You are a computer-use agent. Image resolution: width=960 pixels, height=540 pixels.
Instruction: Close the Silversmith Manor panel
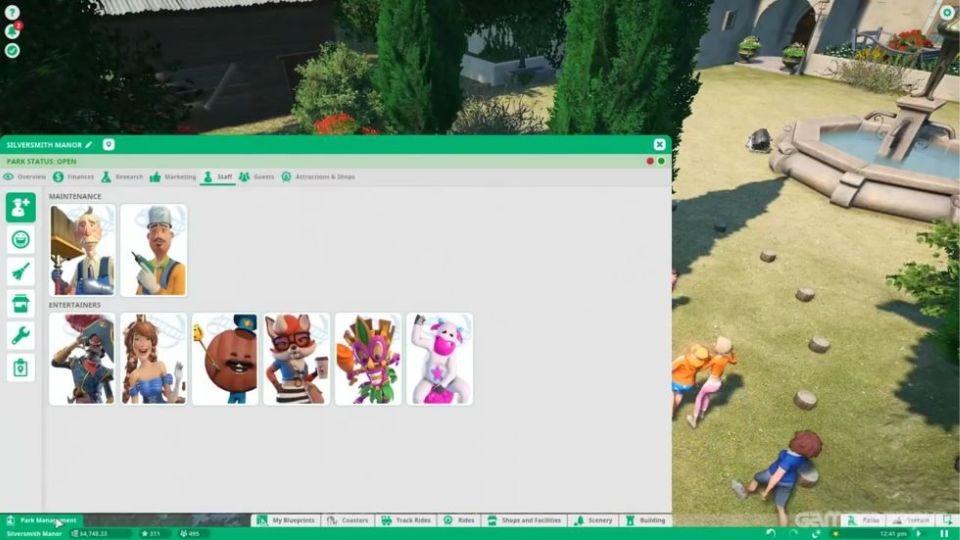(x=659, y=144)
